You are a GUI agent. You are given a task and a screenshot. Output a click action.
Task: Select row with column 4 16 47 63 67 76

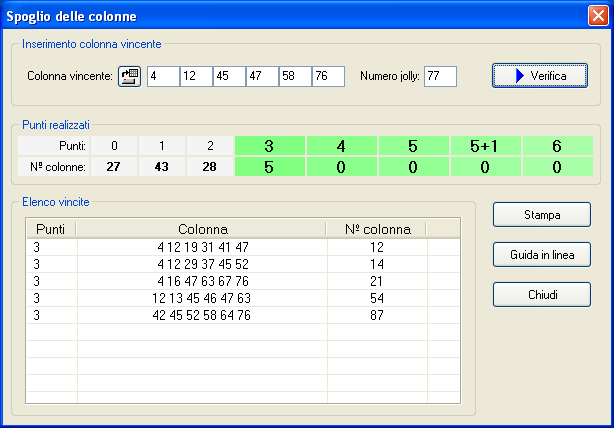tap(243, 281)
